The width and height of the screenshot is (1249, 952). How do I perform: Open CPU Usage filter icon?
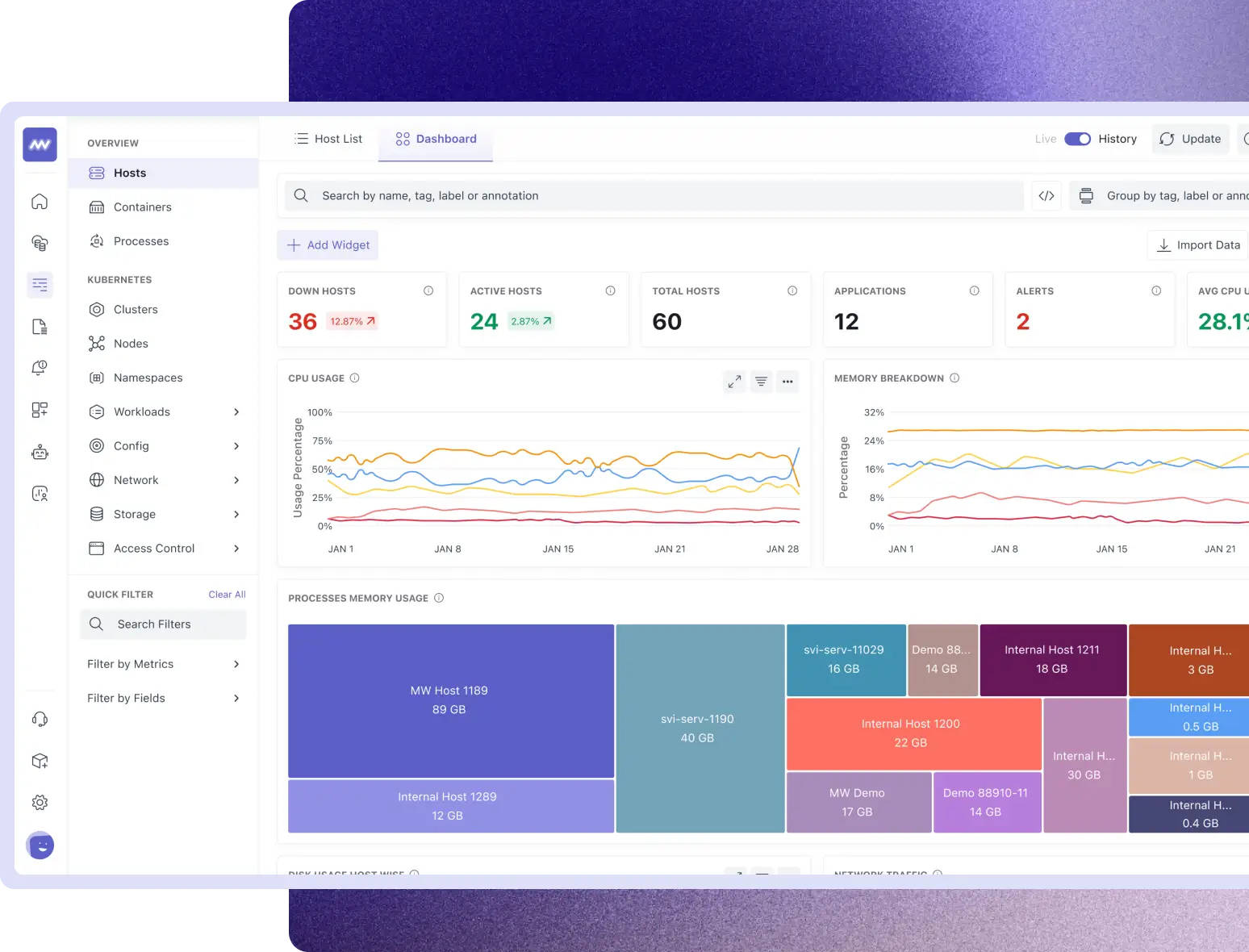click(761, 382)
